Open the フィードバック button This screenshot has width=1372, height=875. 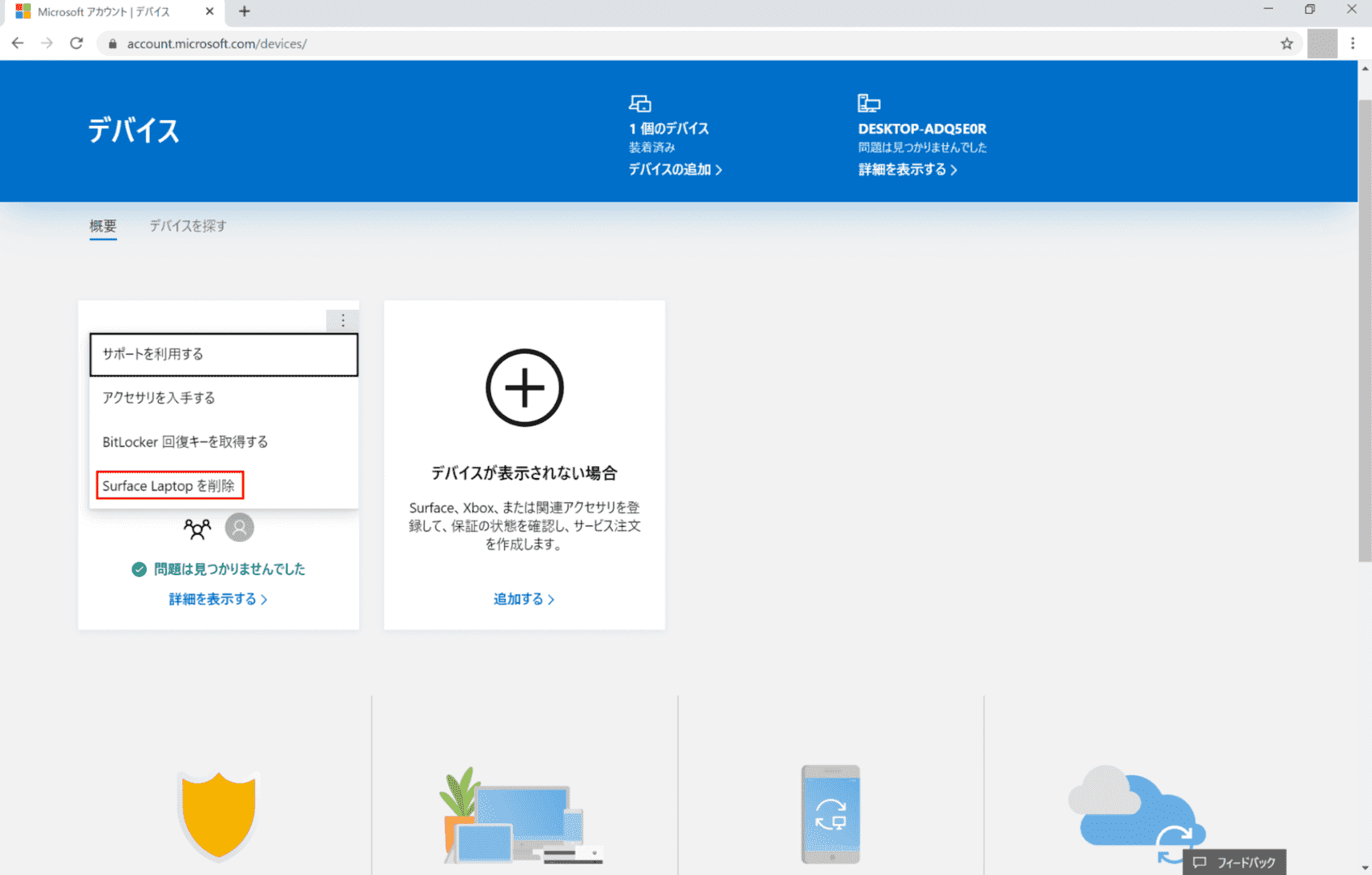pyautogui.click(x=1234, y=862)
